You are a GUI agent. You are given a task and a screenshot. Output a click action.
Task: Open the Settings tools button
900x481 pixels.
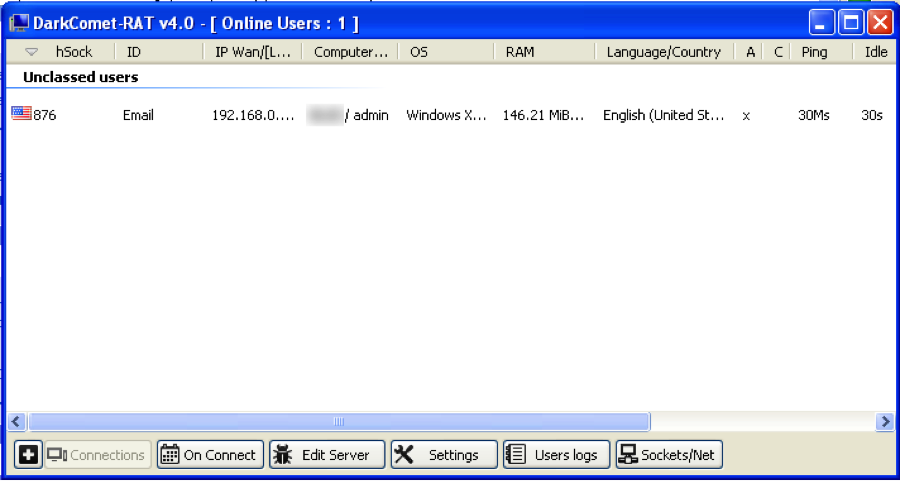click(x=444, y=455)
